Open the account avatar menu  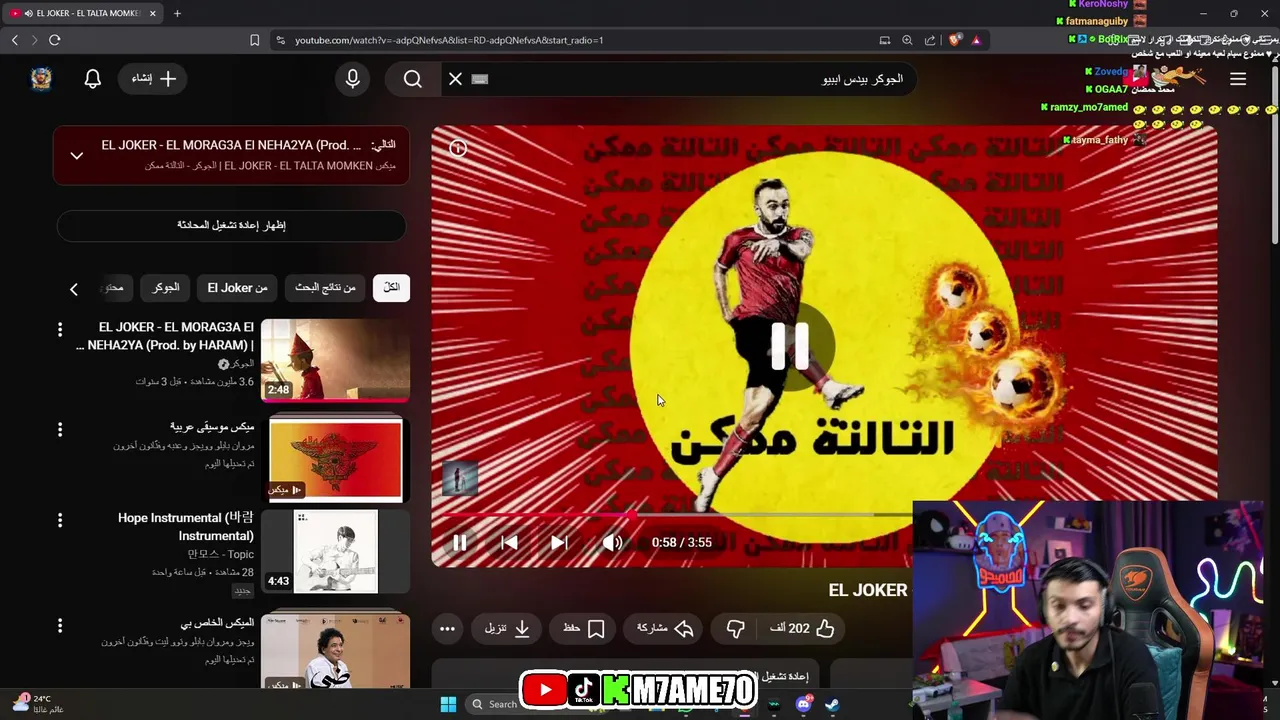(41, 79)
